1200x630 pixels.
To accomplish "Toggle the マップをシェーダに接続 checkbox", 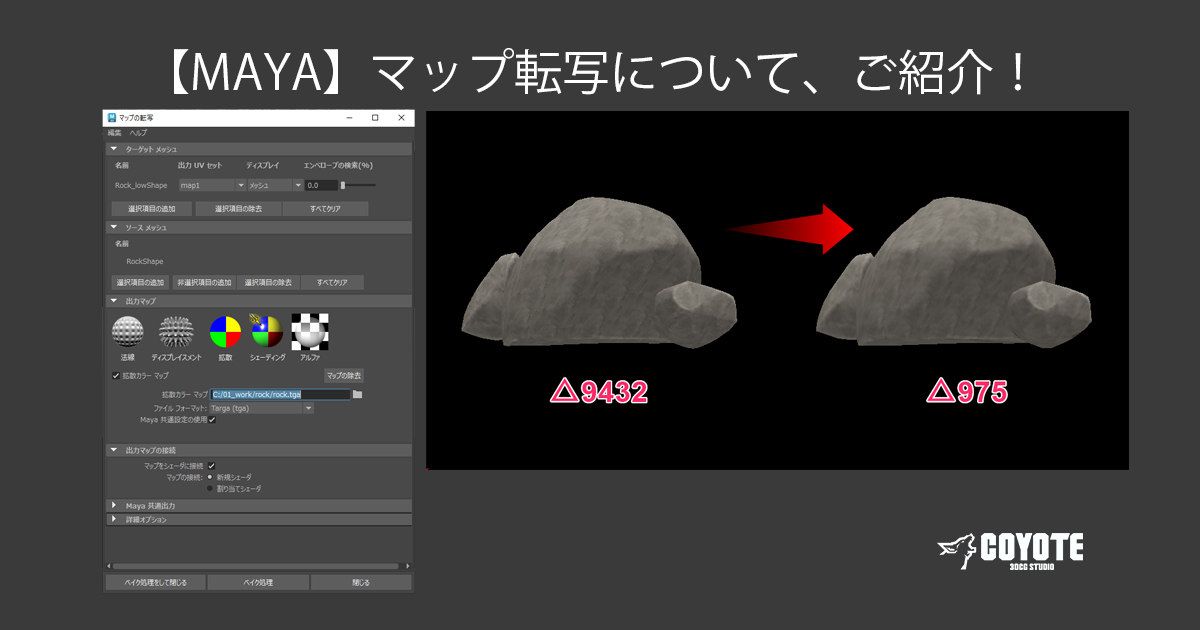I will click(212, 466).
